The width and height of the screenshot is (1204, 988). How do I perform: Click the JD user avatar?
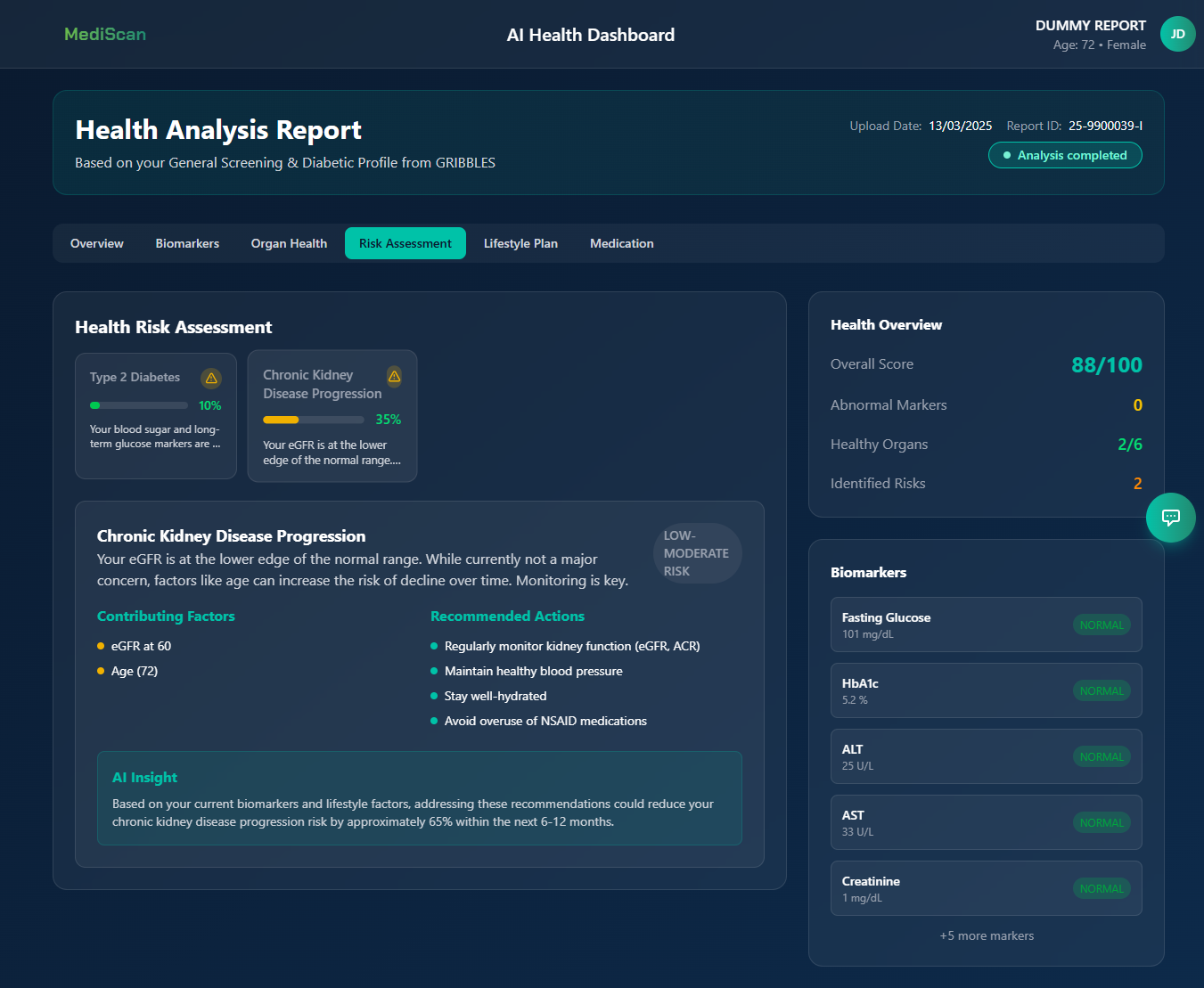(x=1177, y=34)
